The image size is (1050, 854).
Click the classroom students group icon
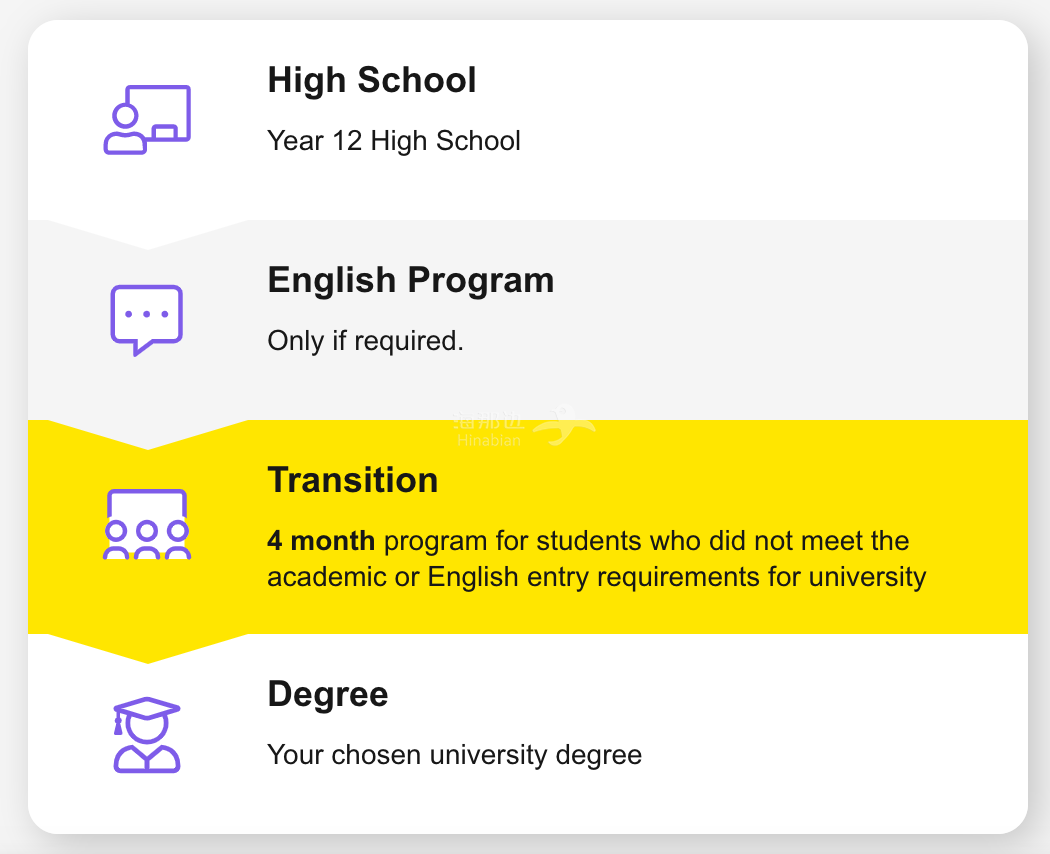pos(147,524)
